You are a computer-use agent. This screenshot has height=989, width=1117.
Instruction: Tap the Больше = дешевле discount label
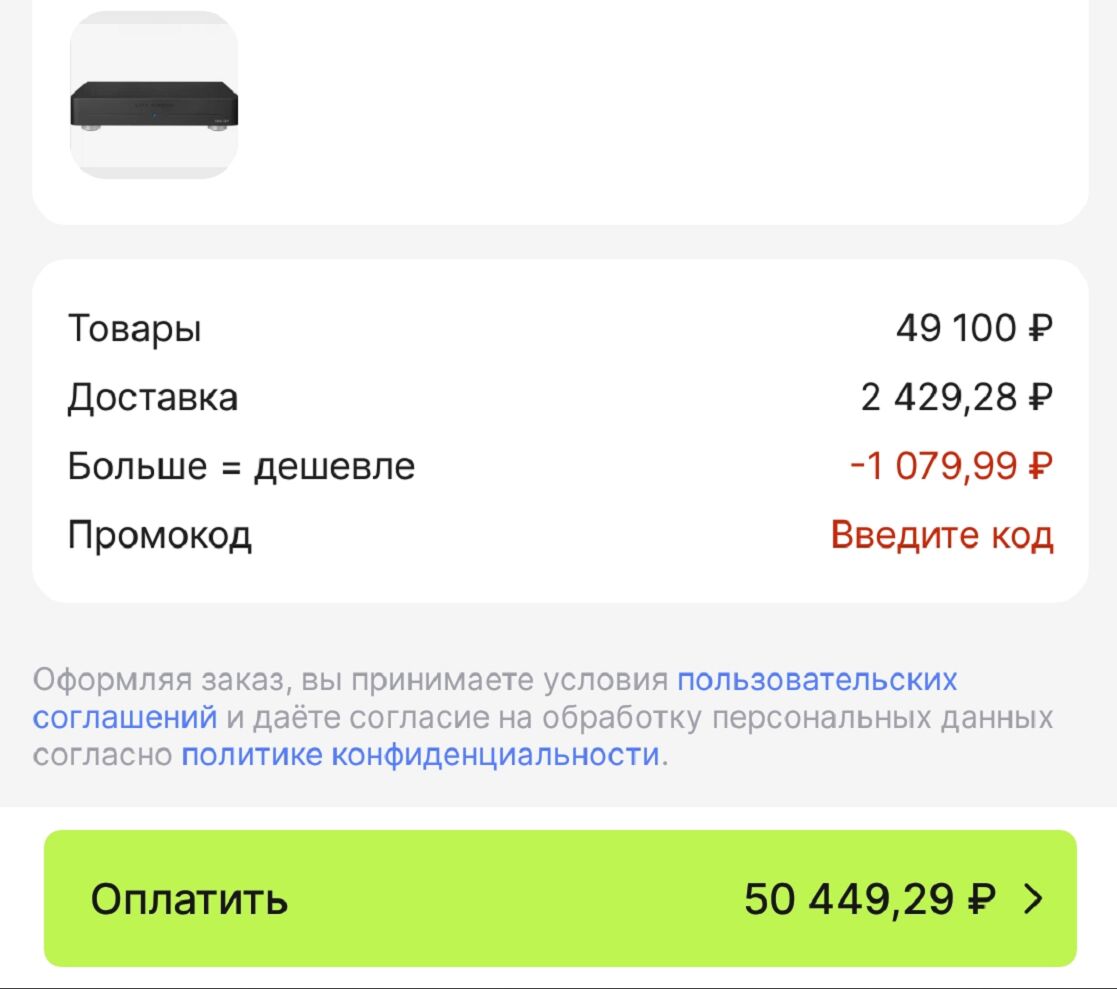pyautogui.click(x=241, y=466)
